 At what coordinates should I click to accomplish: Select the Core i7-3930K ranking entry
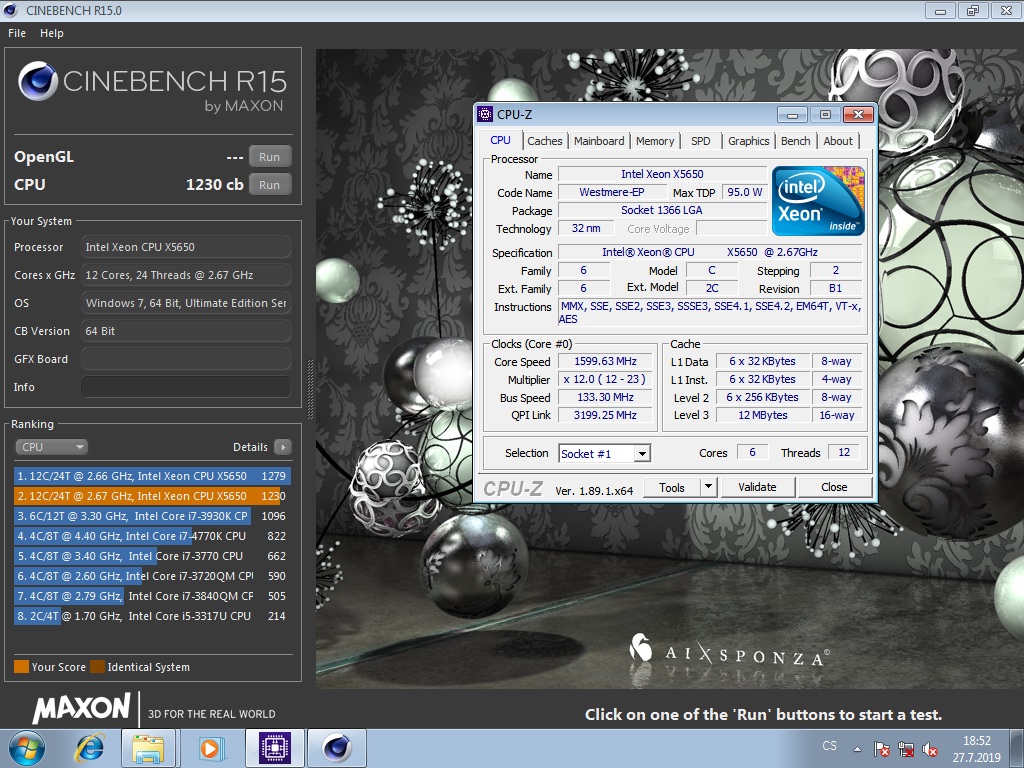[x=152, y=516]
